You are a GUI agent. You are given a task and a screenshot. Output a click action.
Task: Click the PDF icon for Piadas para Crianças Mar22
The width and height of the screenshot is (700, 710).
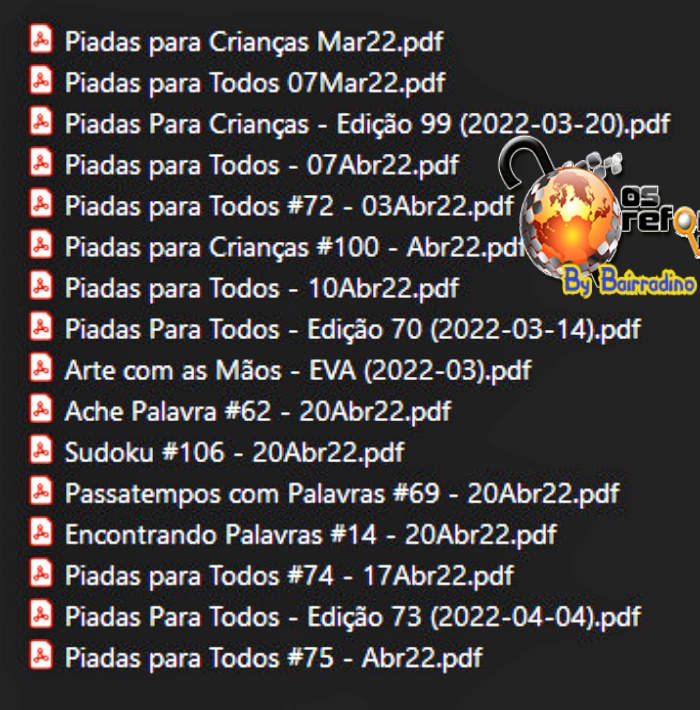click(41, 39)
